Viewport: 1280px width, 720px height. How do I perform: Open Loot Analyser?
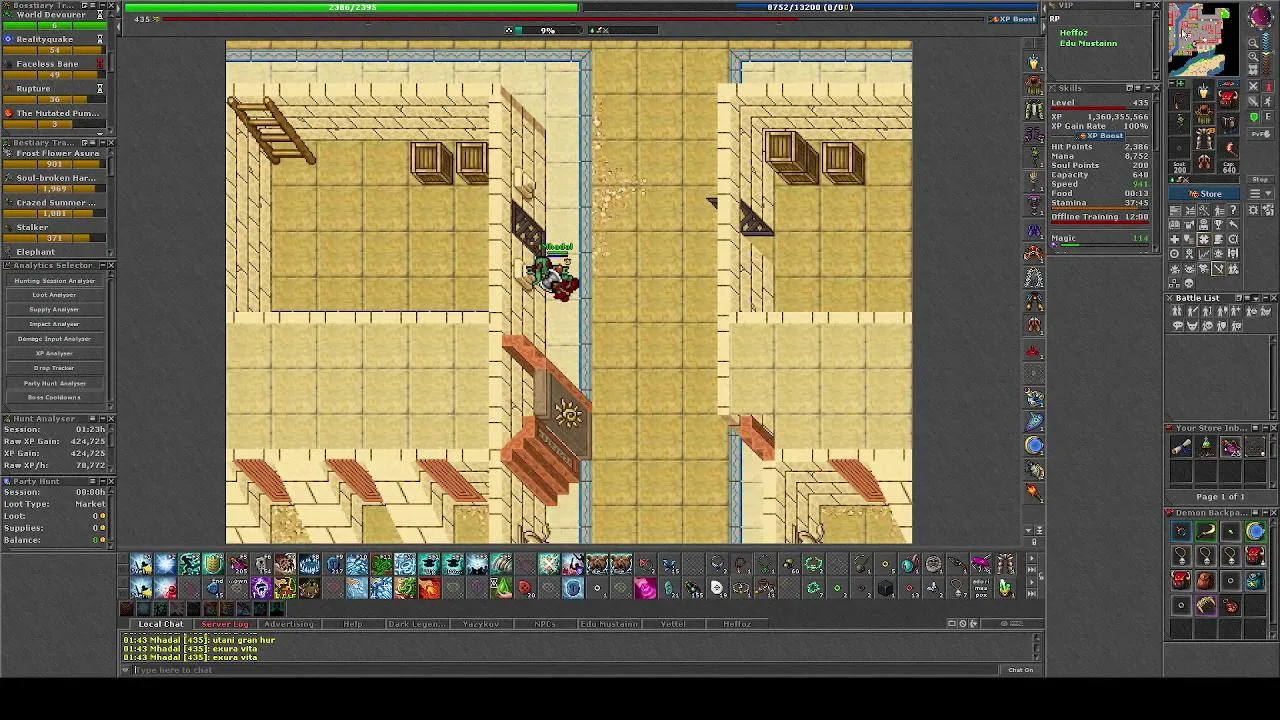click(x=54, y=295)
